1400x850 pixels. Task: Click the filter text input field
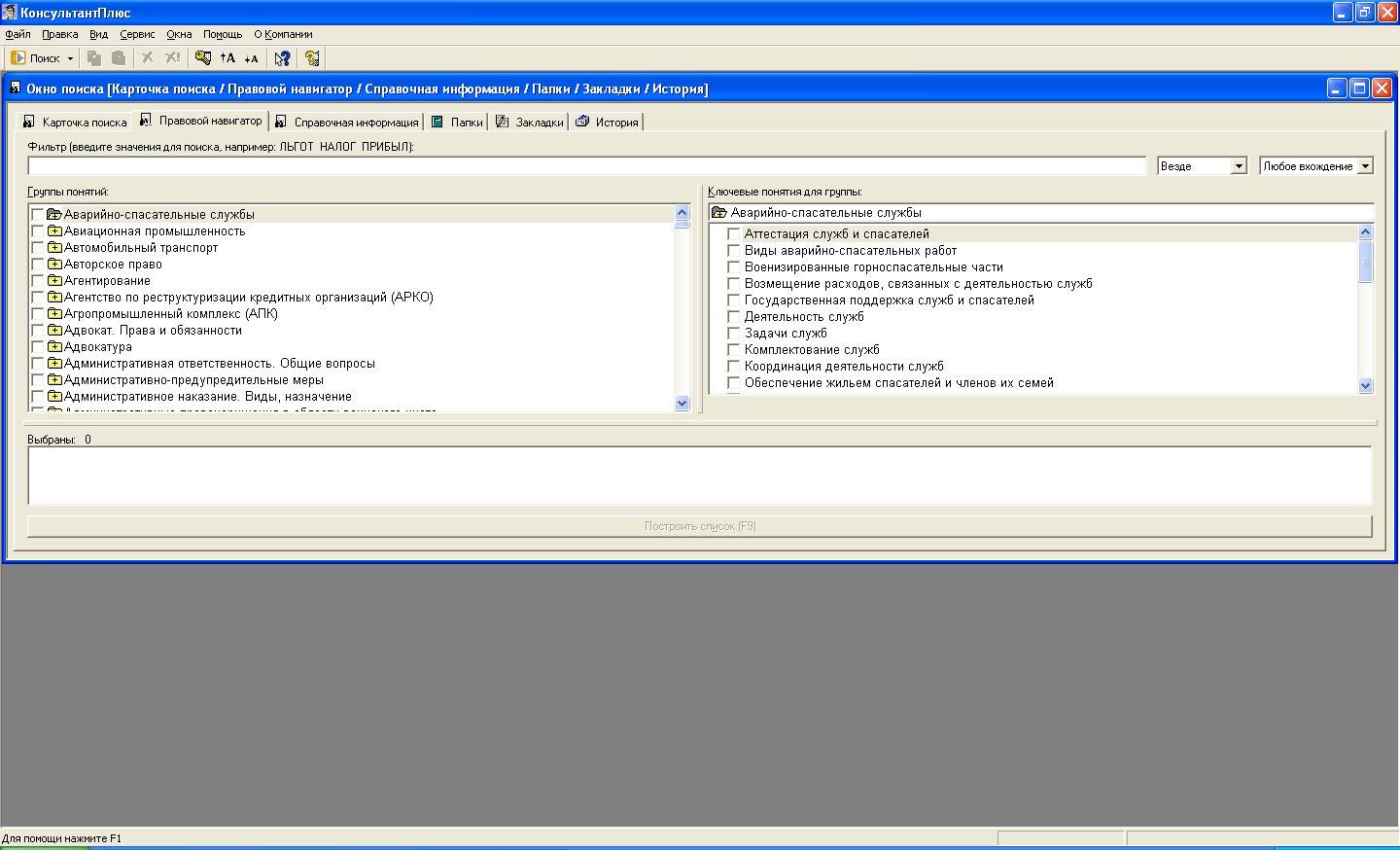coord(587,166)
